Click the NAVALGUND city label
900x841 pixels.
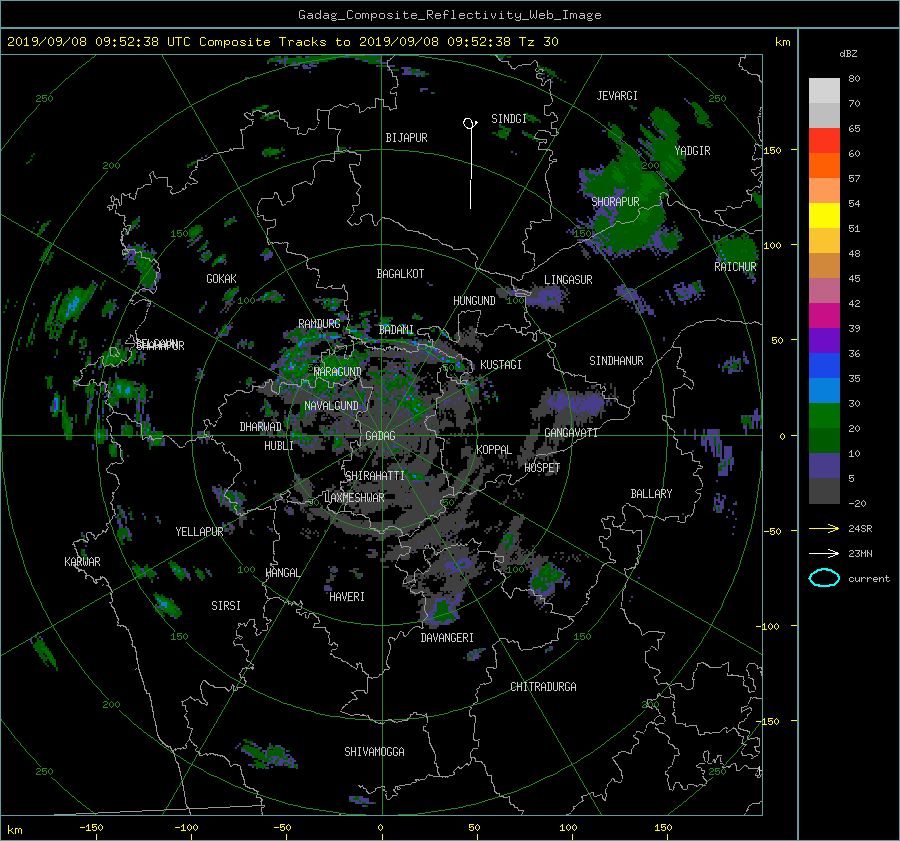pyautogui.click(x=331, y=406)
